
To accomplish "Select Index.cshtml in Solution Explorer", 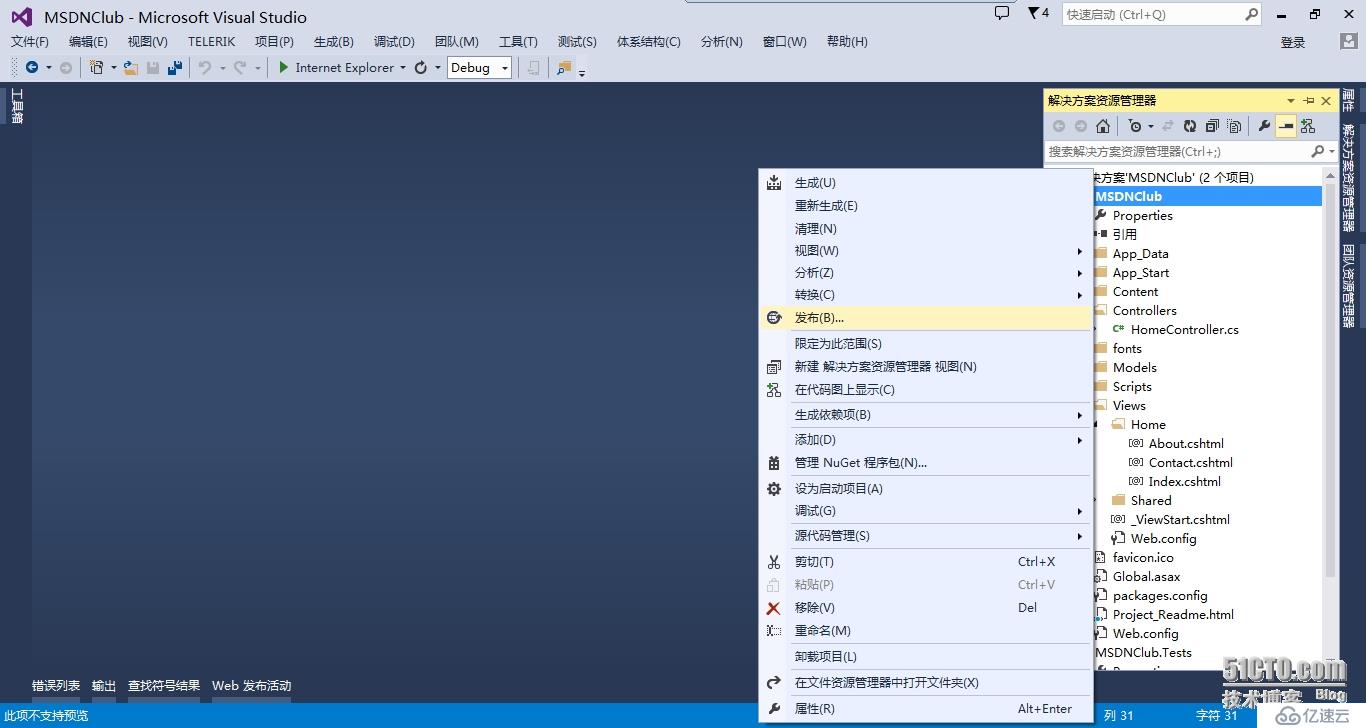I will (x=1184, y=481).
